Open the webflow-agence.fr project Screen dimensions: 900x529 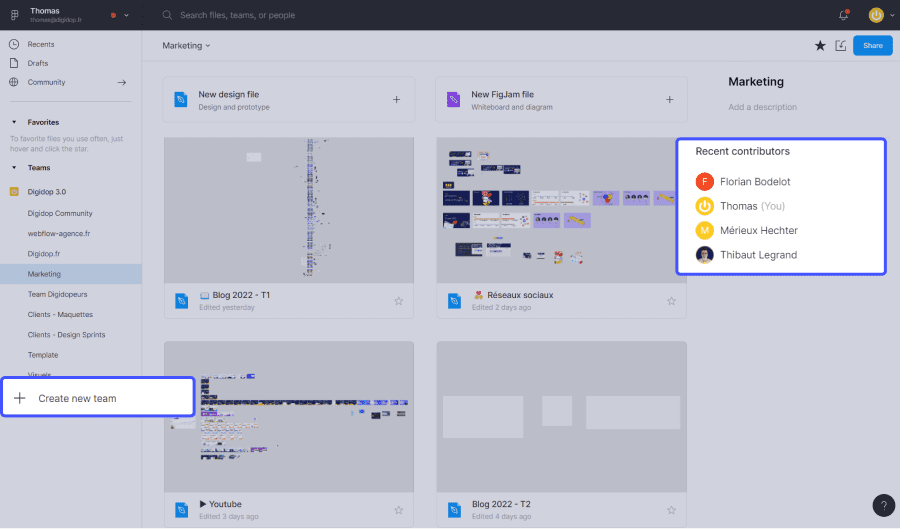pos(59,234)
